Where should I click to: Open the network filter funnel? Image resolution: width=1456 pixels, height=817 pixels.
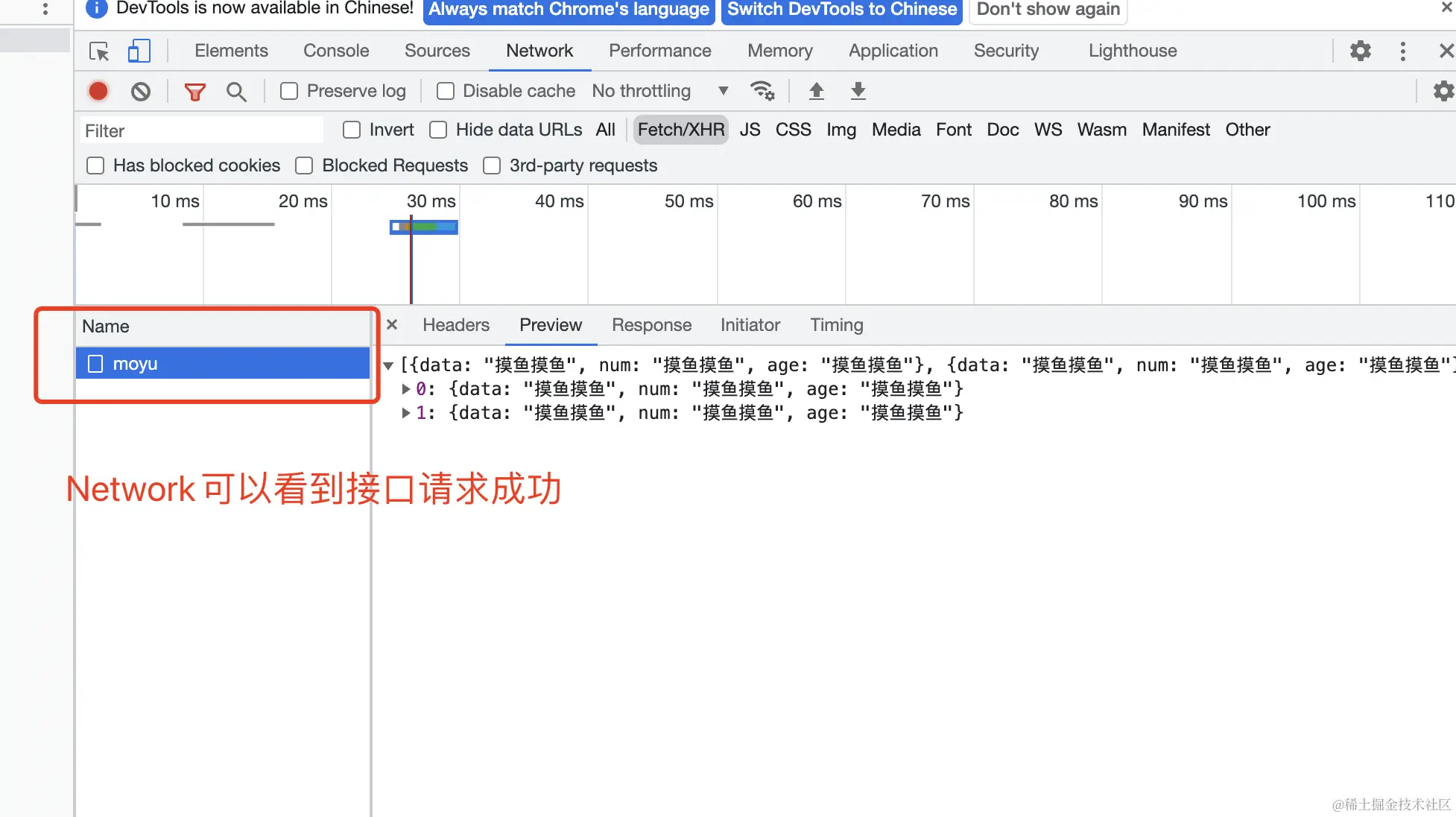194,91
